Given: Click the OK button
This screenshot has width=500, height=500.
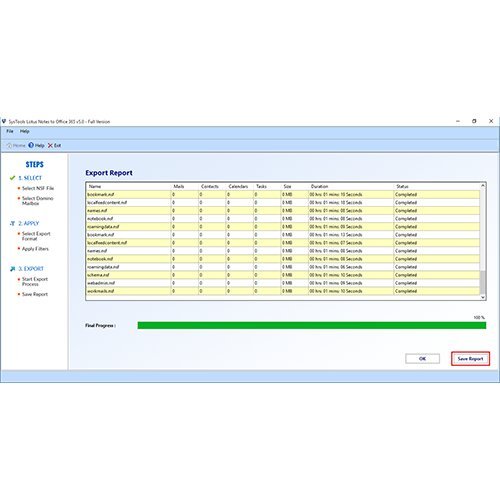Looking at the screenshot, I should 422,359.
